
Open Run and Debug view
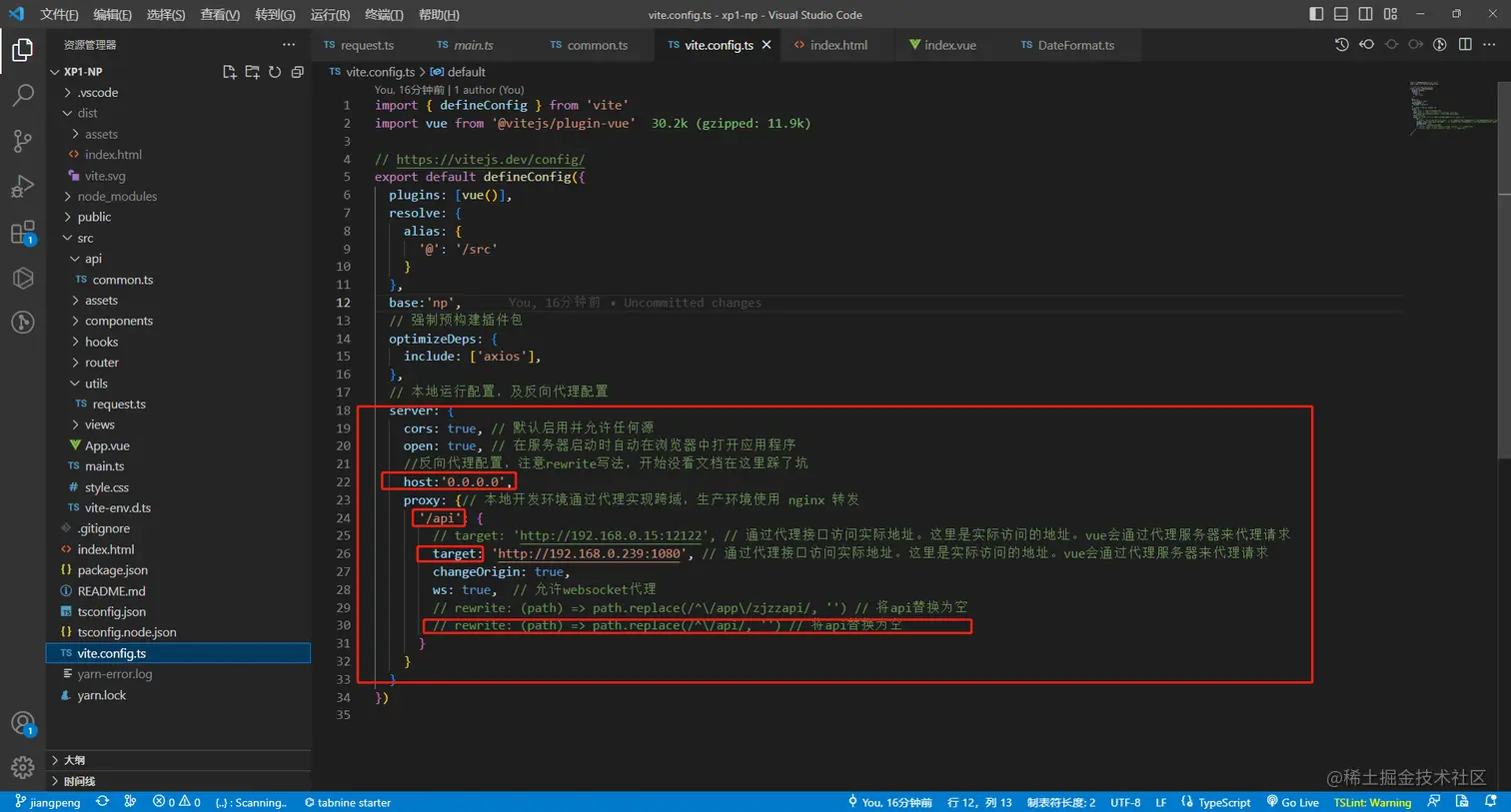pyautogui.click(x=22, y=187)
